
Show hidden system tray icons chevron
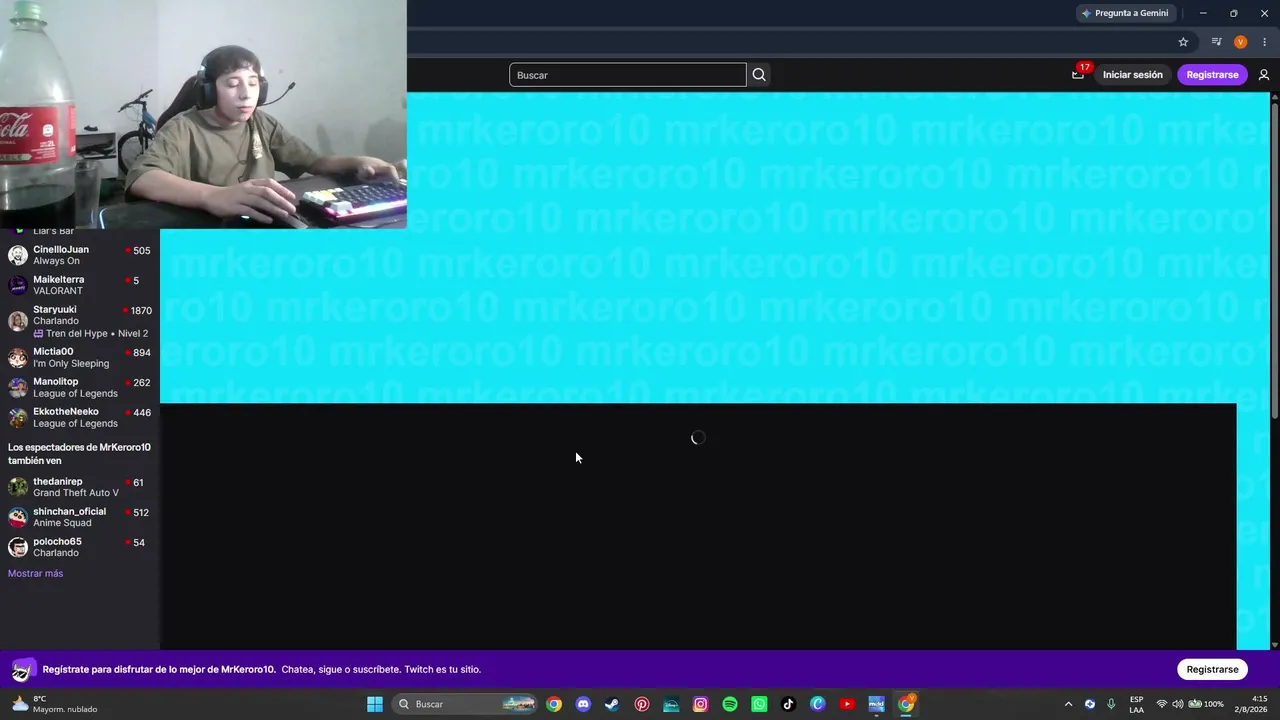click(x=1068, y=704)
